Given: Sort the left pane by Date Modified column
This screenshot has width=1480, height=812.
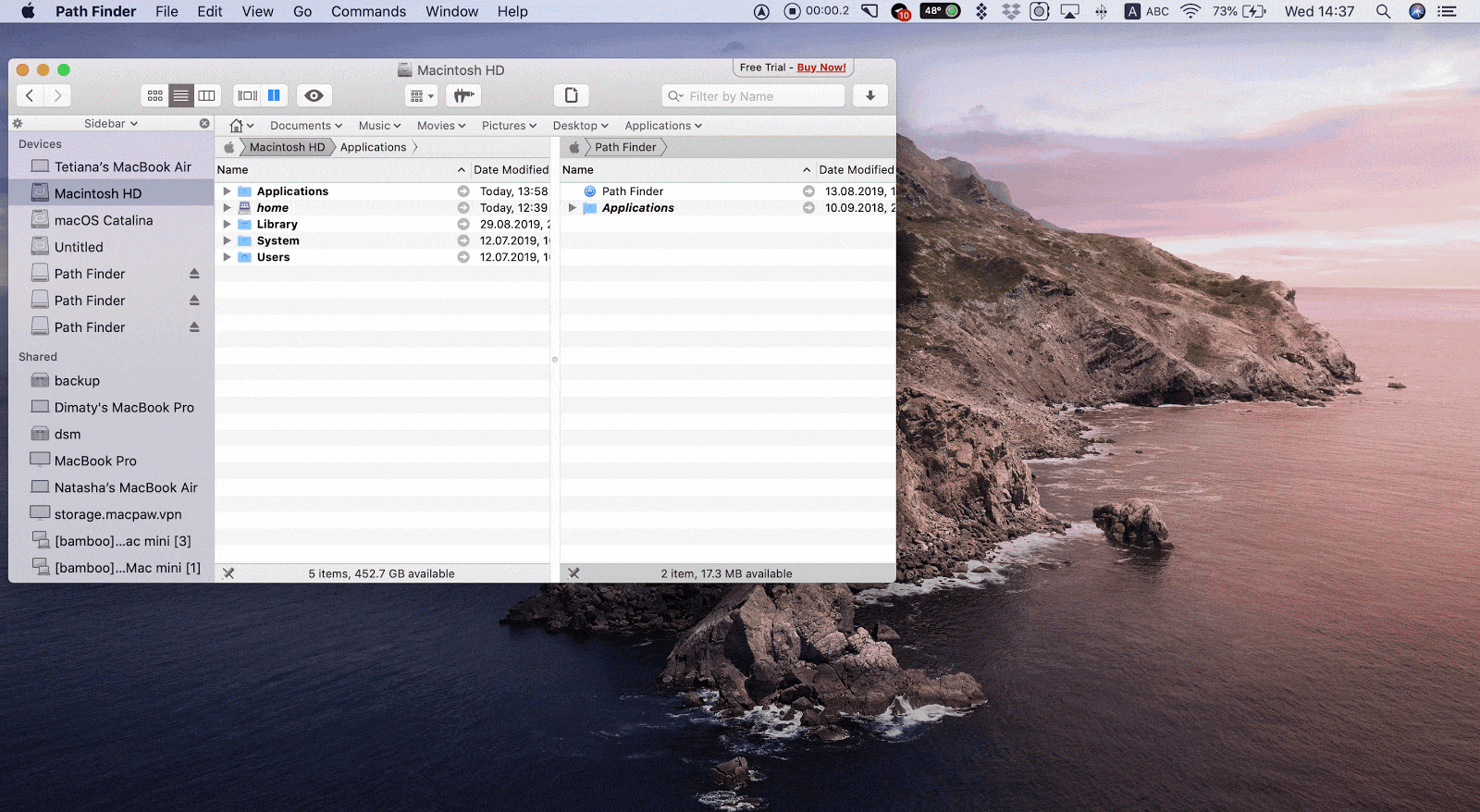Looking at the screenshot, I should tap(511, 170).
